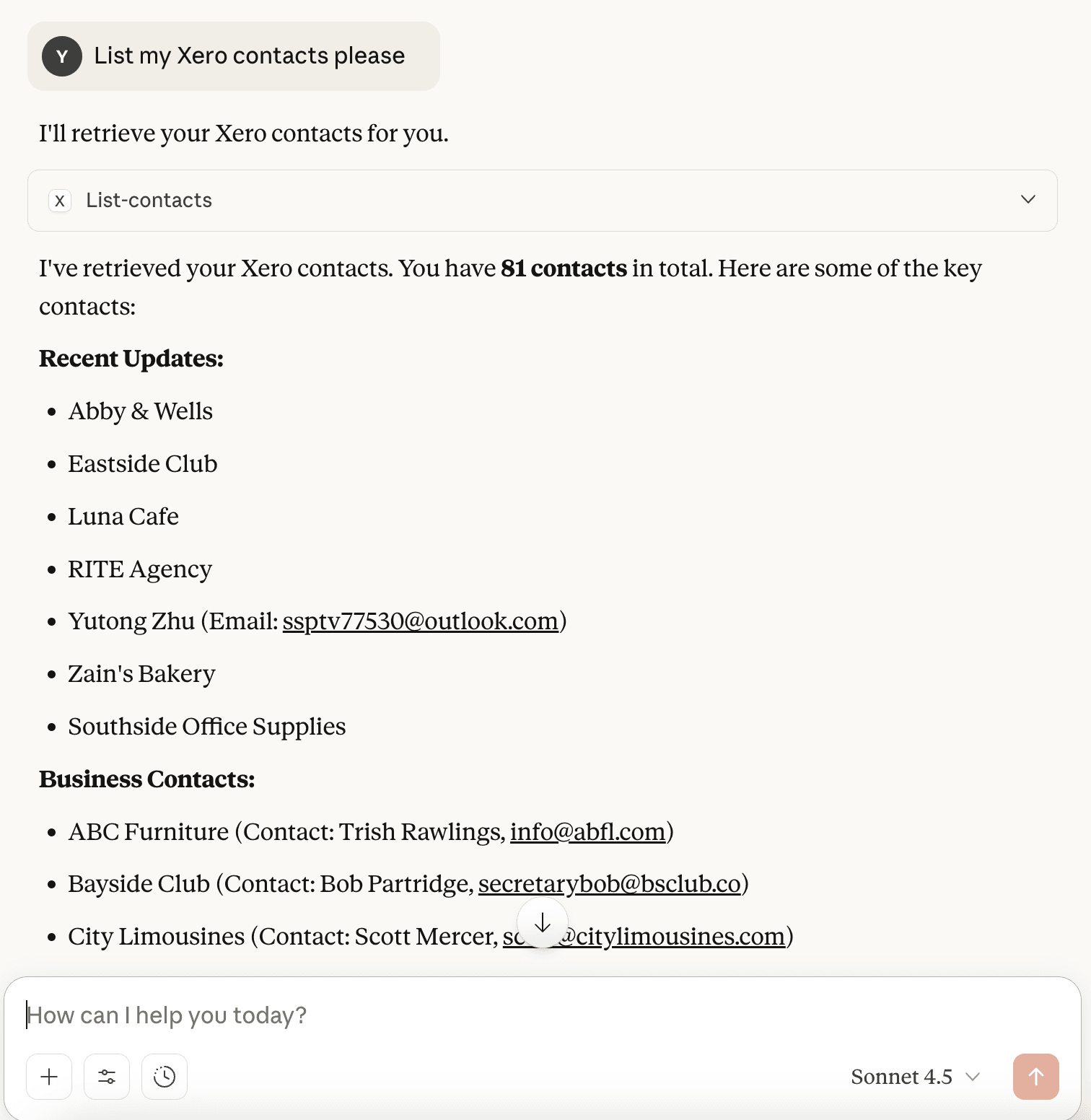1091x1120 pixels.
Task: Open the ssptv77530@outlook.com email link
Action: tap(420, 621)
